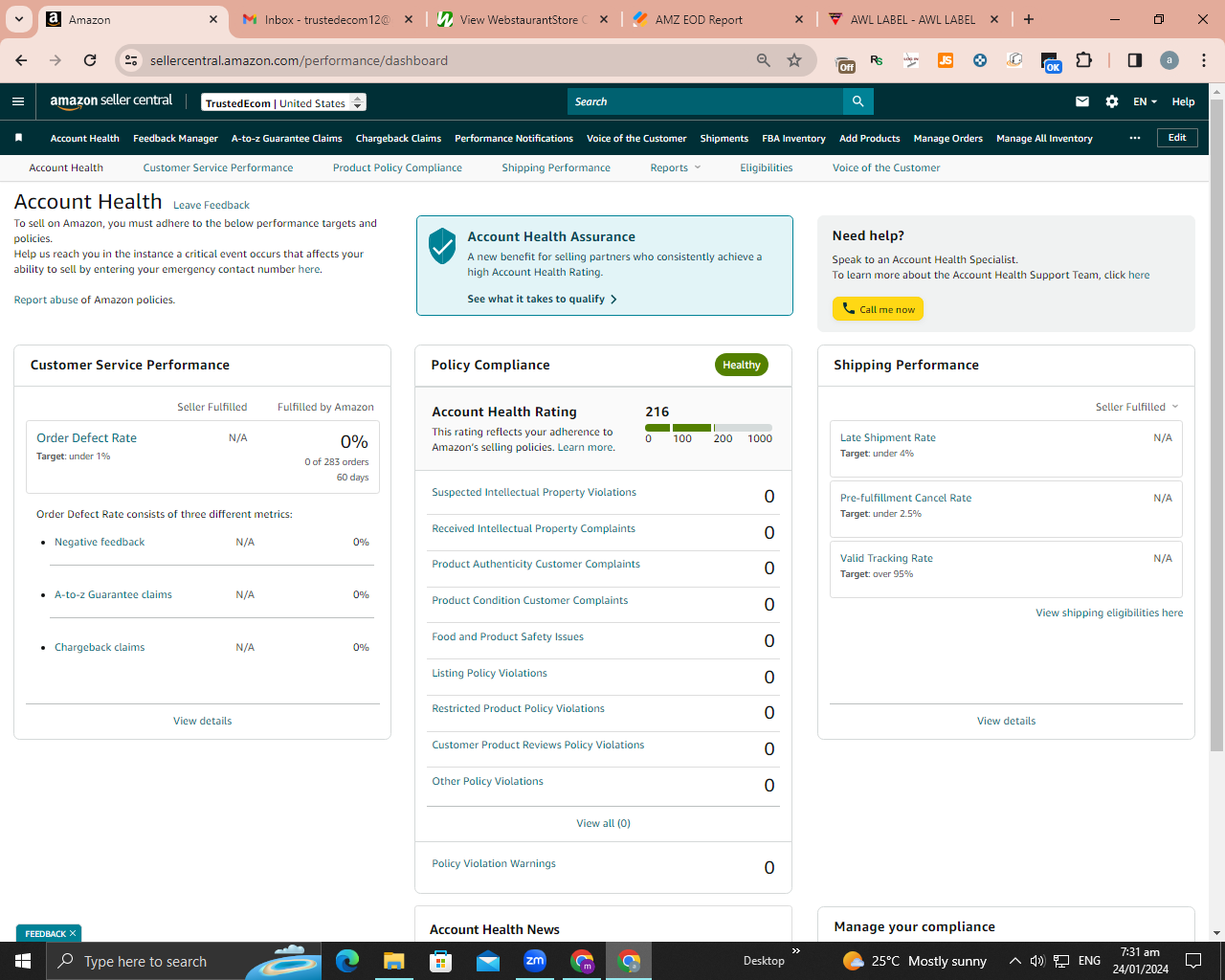This screenshot has width=1225, height=980.
Task: Open the settings gear in Seller Central
Action: pyautogui.click(x=1112, y=101)
